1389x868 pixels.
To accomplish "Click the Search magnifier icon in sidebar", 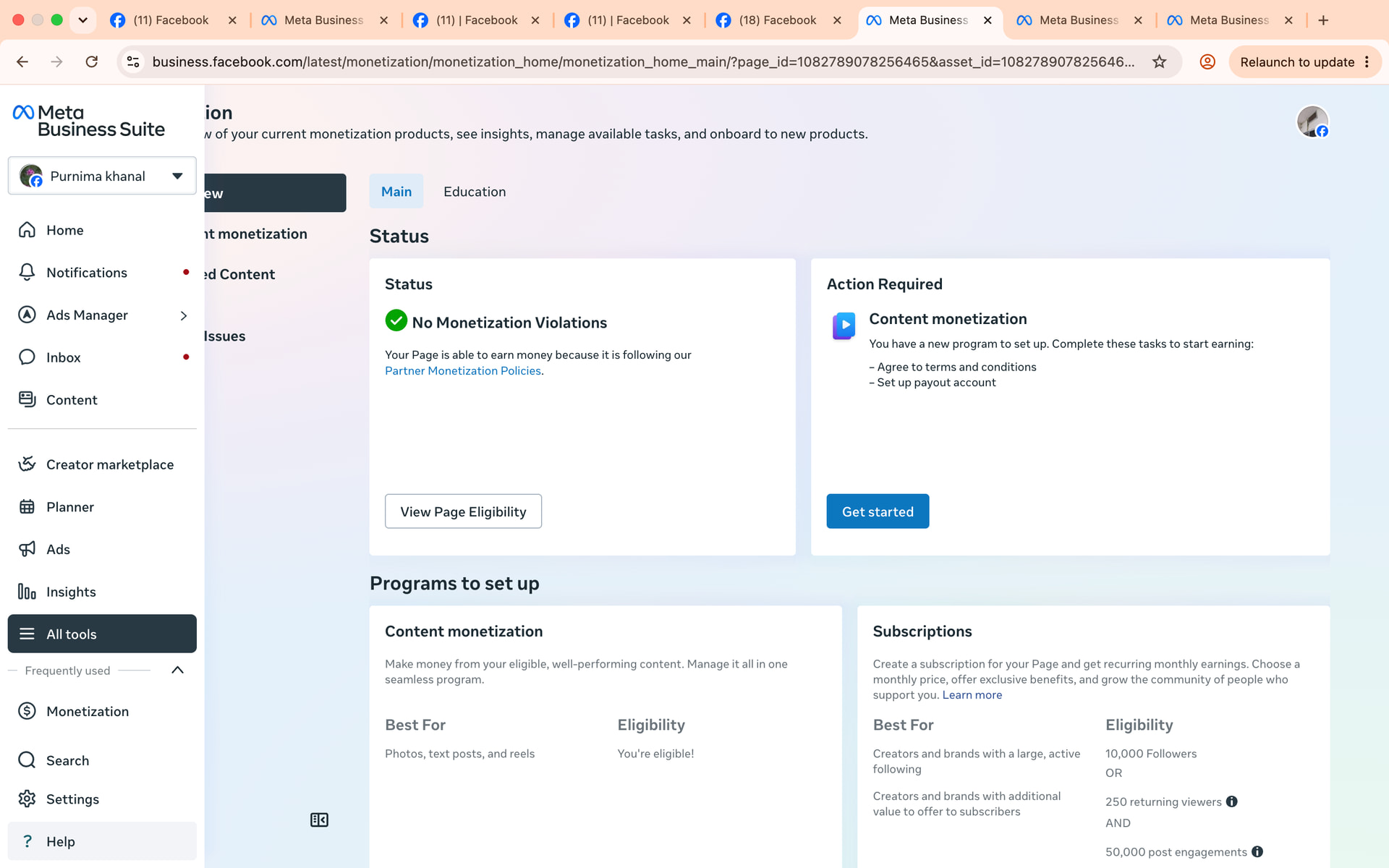I will pyautogui.click(x=27, y=760).
